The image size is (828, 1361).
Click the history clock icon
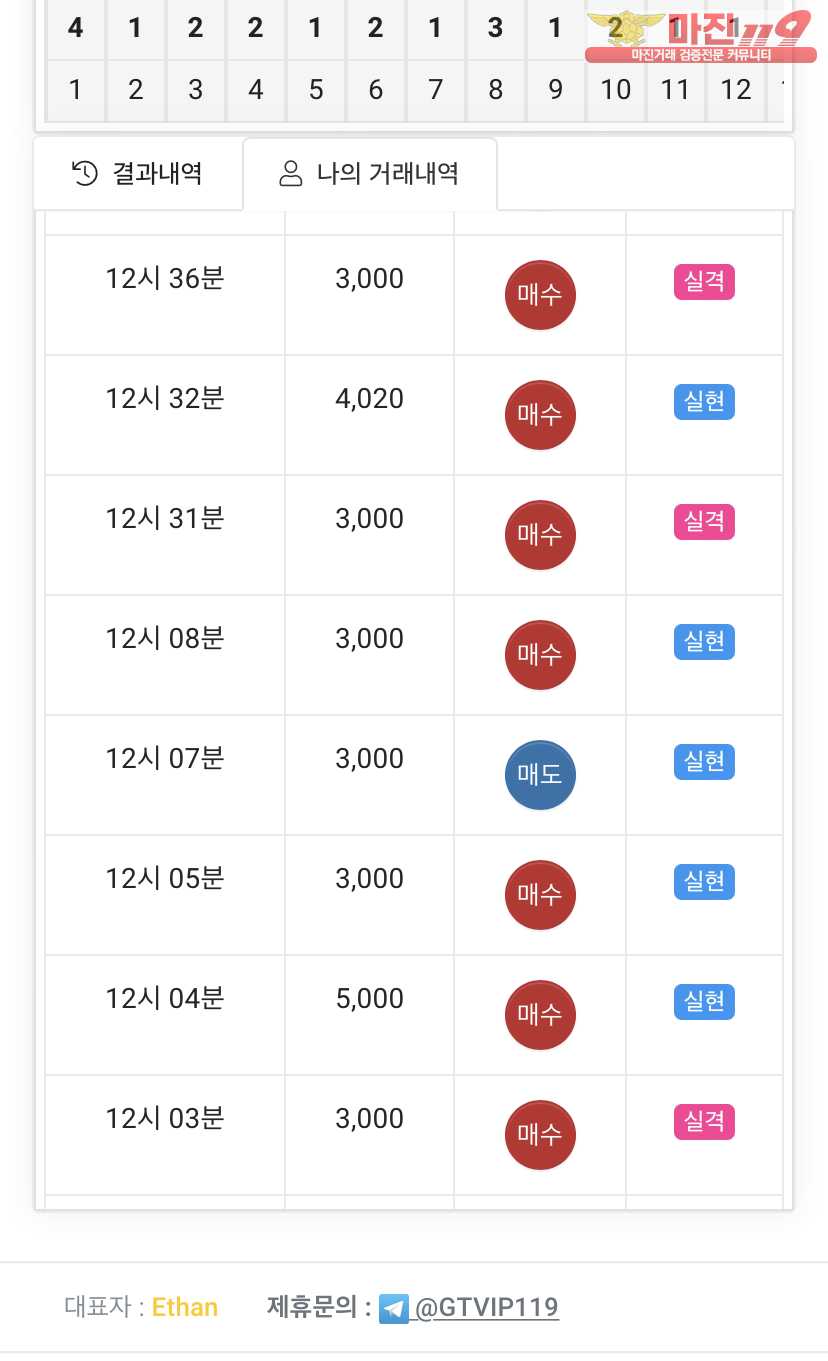(85, 174)
